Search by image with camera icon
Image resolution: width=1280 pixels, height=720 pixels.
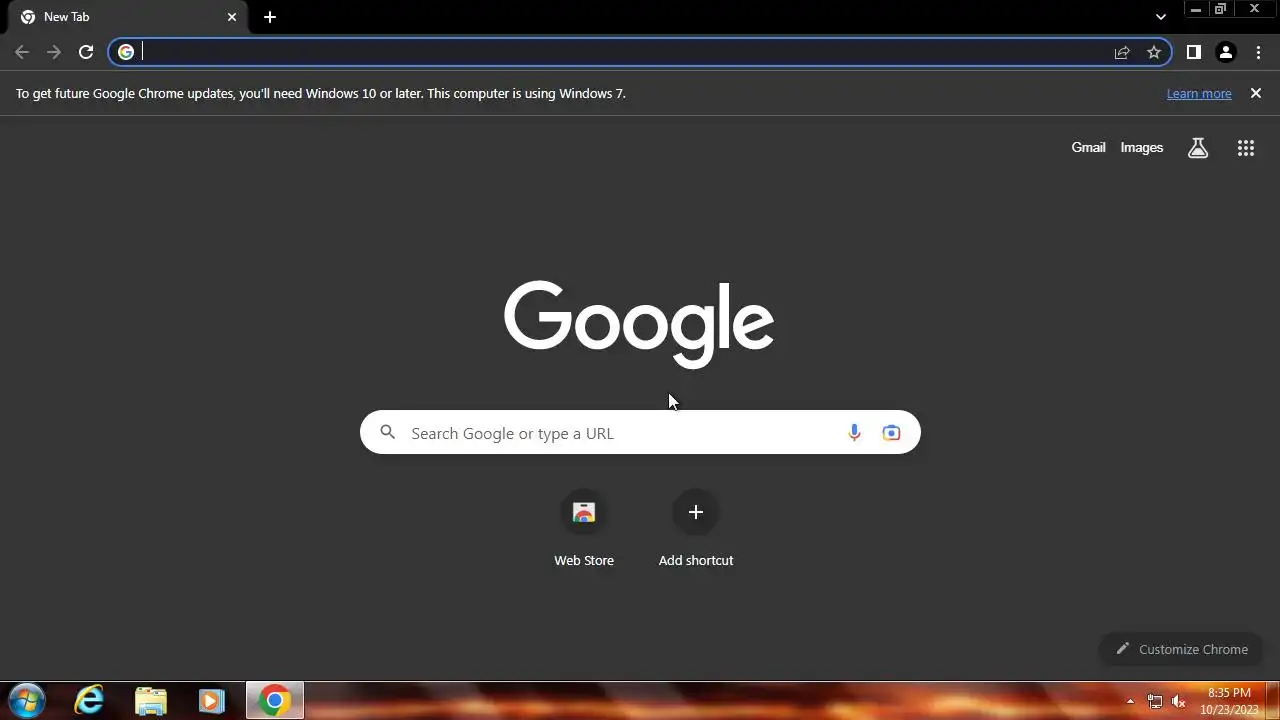pos(891,433)
